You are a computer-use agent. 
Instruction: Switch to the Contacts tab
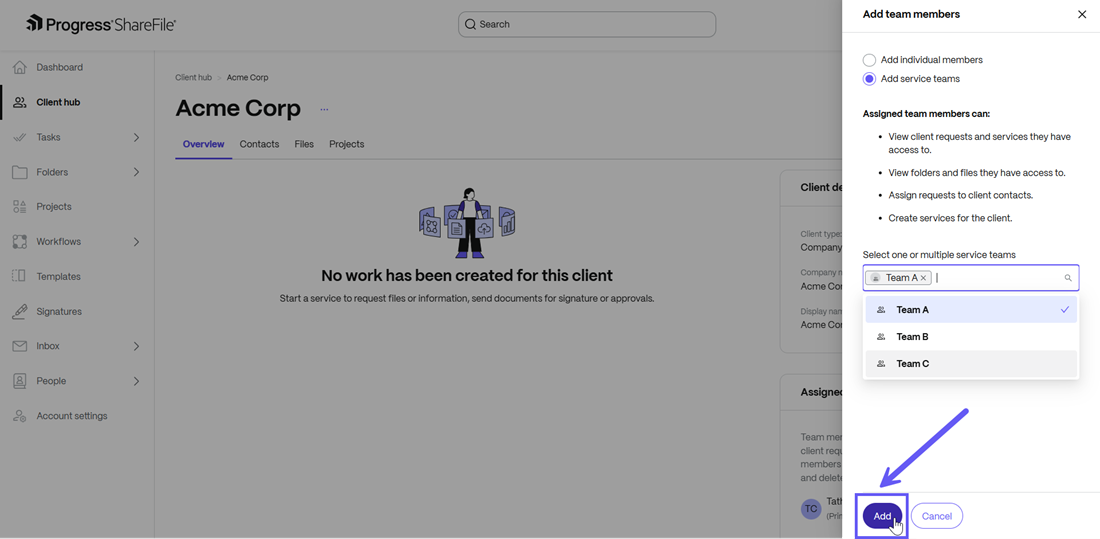[x=259, y=144]
